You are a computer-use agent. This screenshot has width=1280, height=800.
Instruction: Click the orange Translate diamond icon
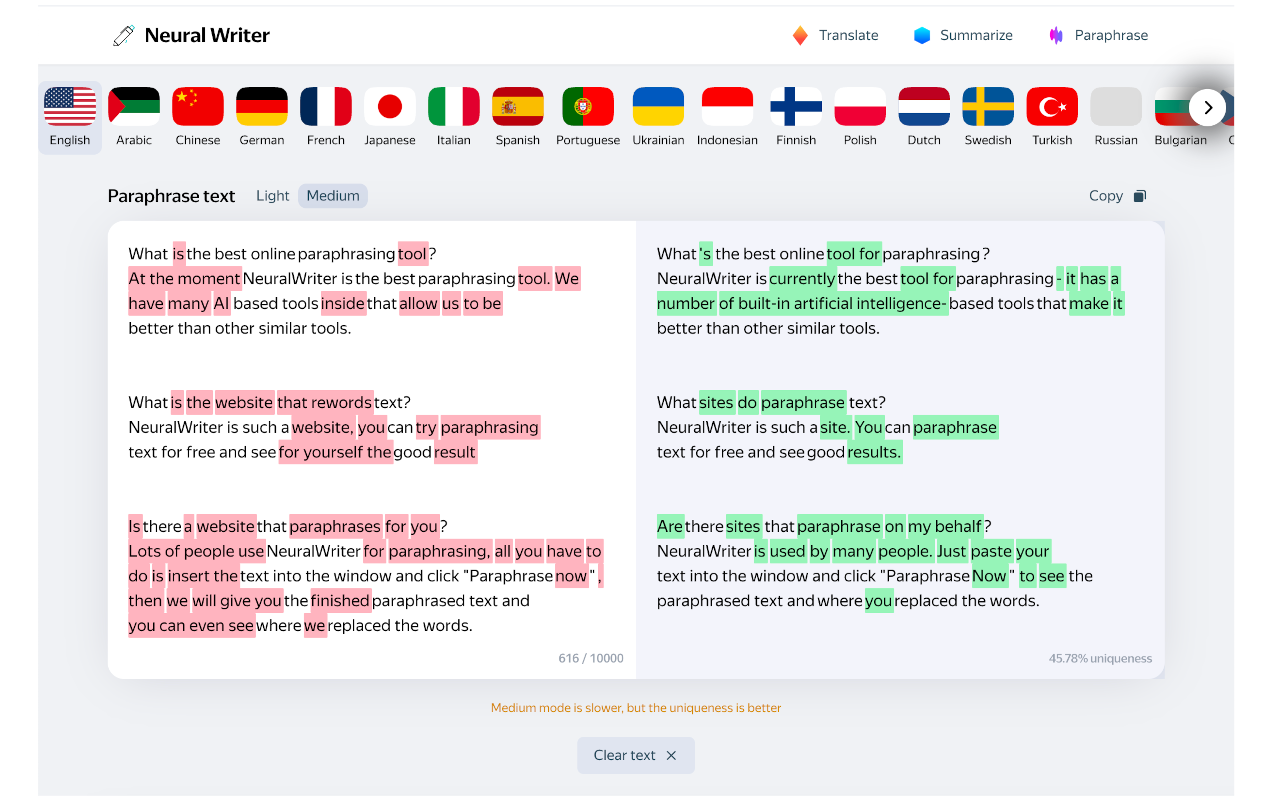pos(800,36)
